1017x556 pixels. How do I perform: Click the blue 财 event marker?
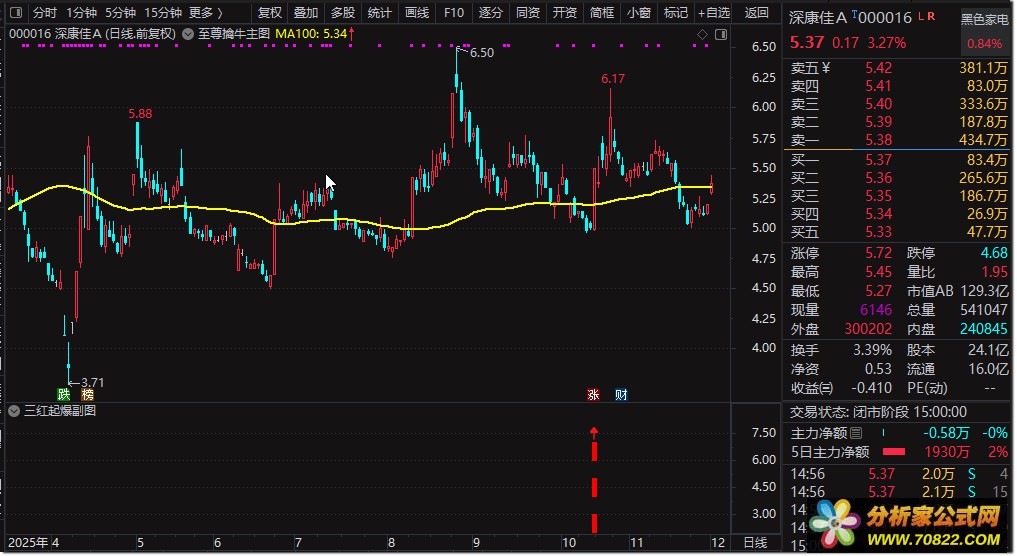tap(621, 394)
